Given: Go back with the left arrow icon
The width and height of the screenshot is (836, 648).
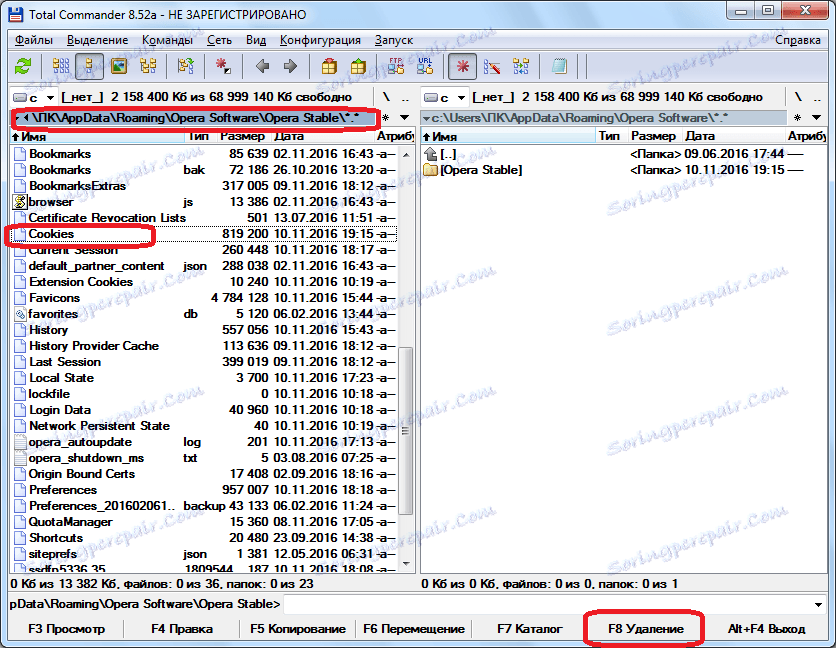Looking at the screenshot, I should pyautogui.click(x=262, y=66).
